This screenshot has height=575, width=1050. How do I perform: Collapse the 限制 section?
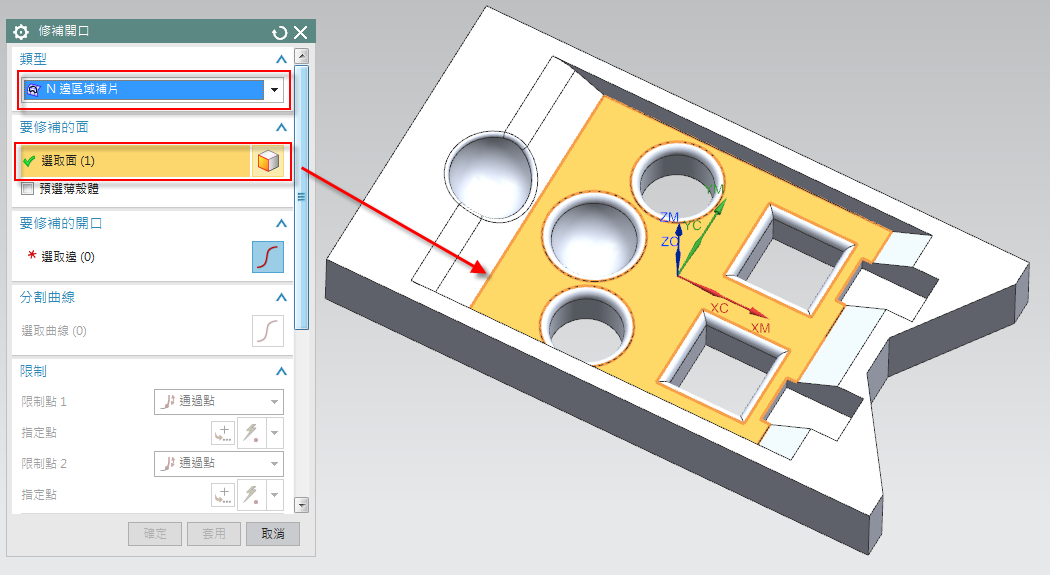[x=281, y=372]
